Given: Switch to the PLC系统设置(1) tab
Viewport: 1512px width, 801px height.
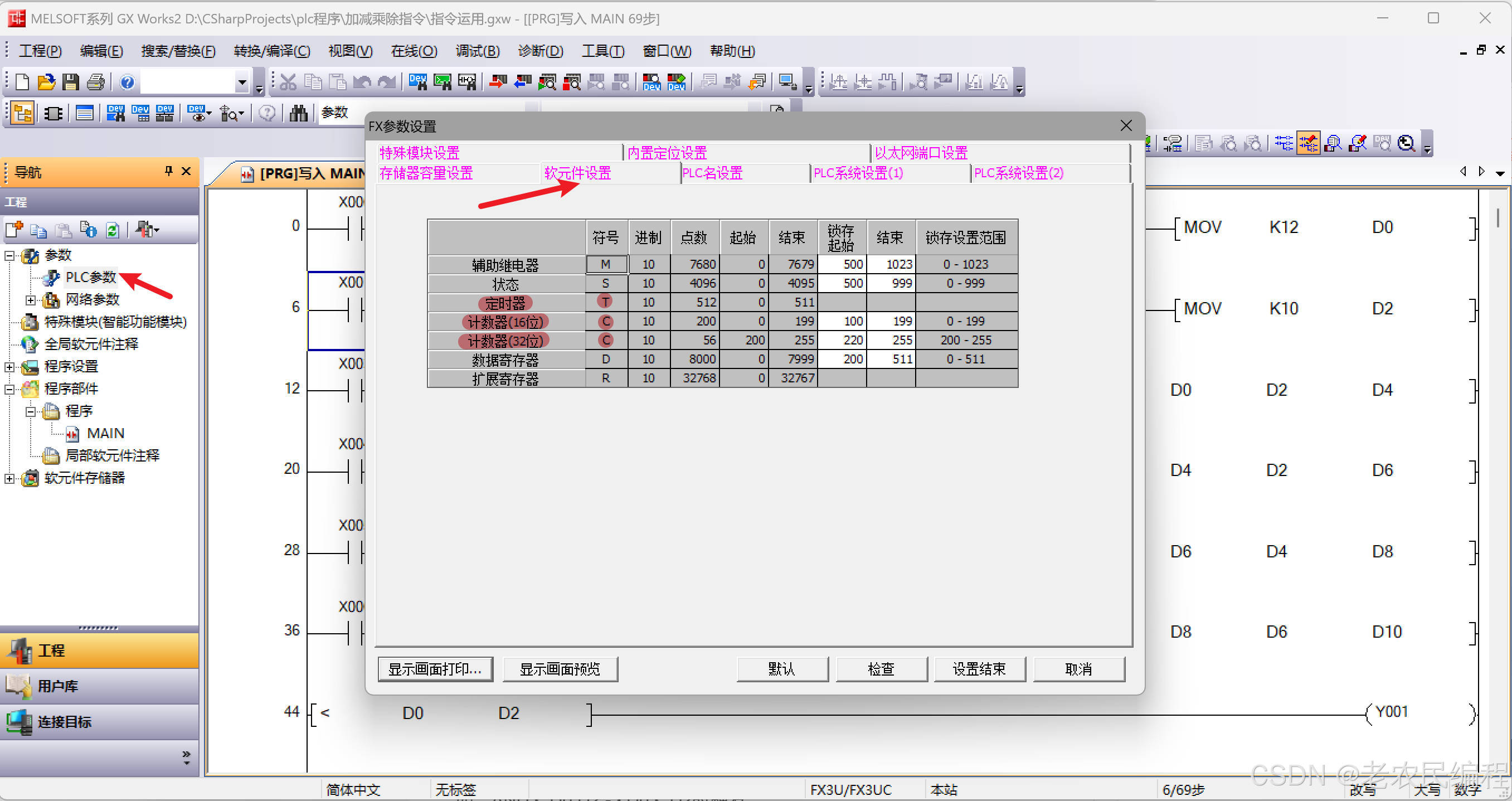Looking at the screenshot, I should tap(858, 173).
